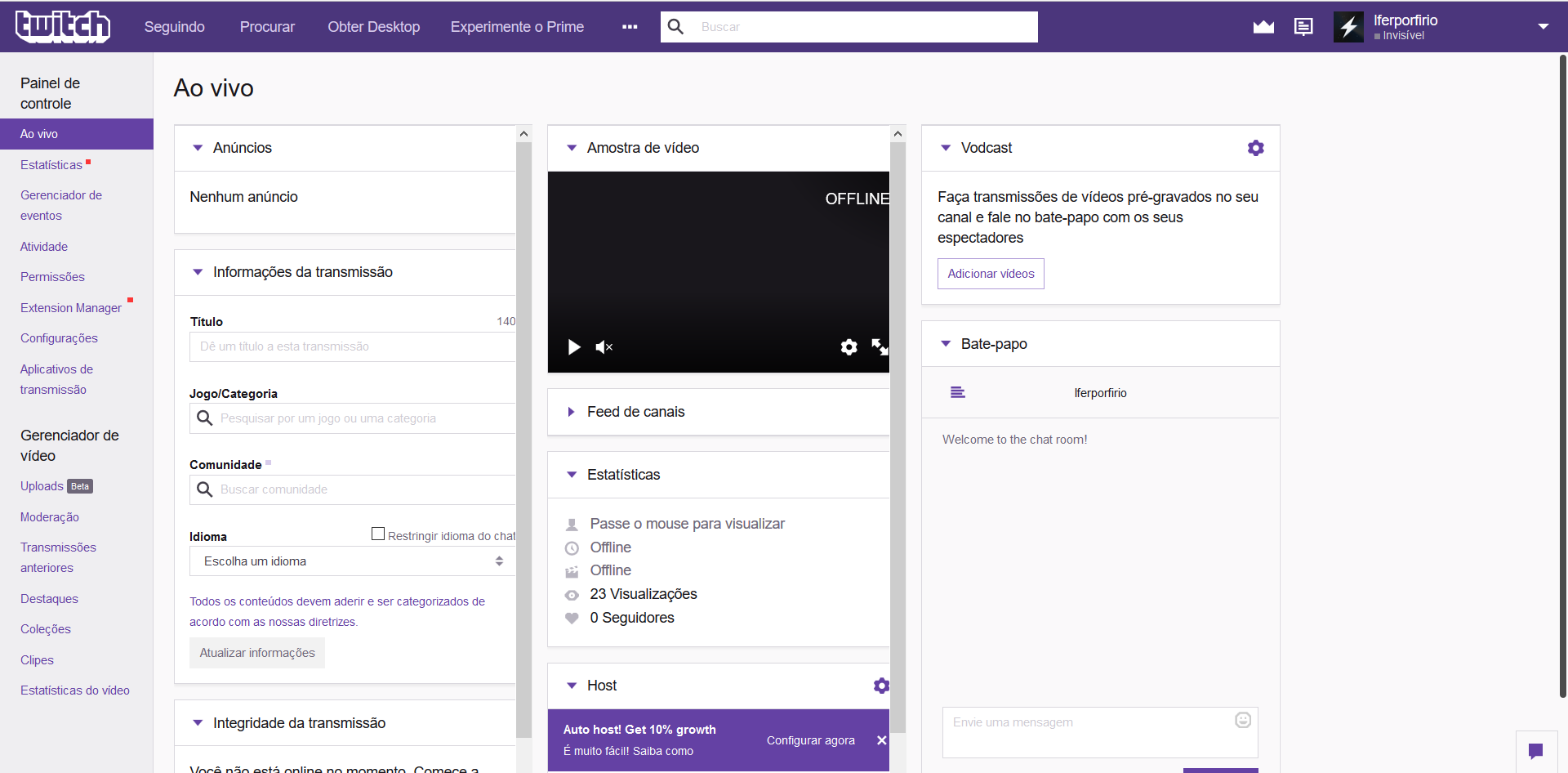Focus the Jogo/Categoria search field
The width and height of the screenshot is (1568, 773).
353,418
